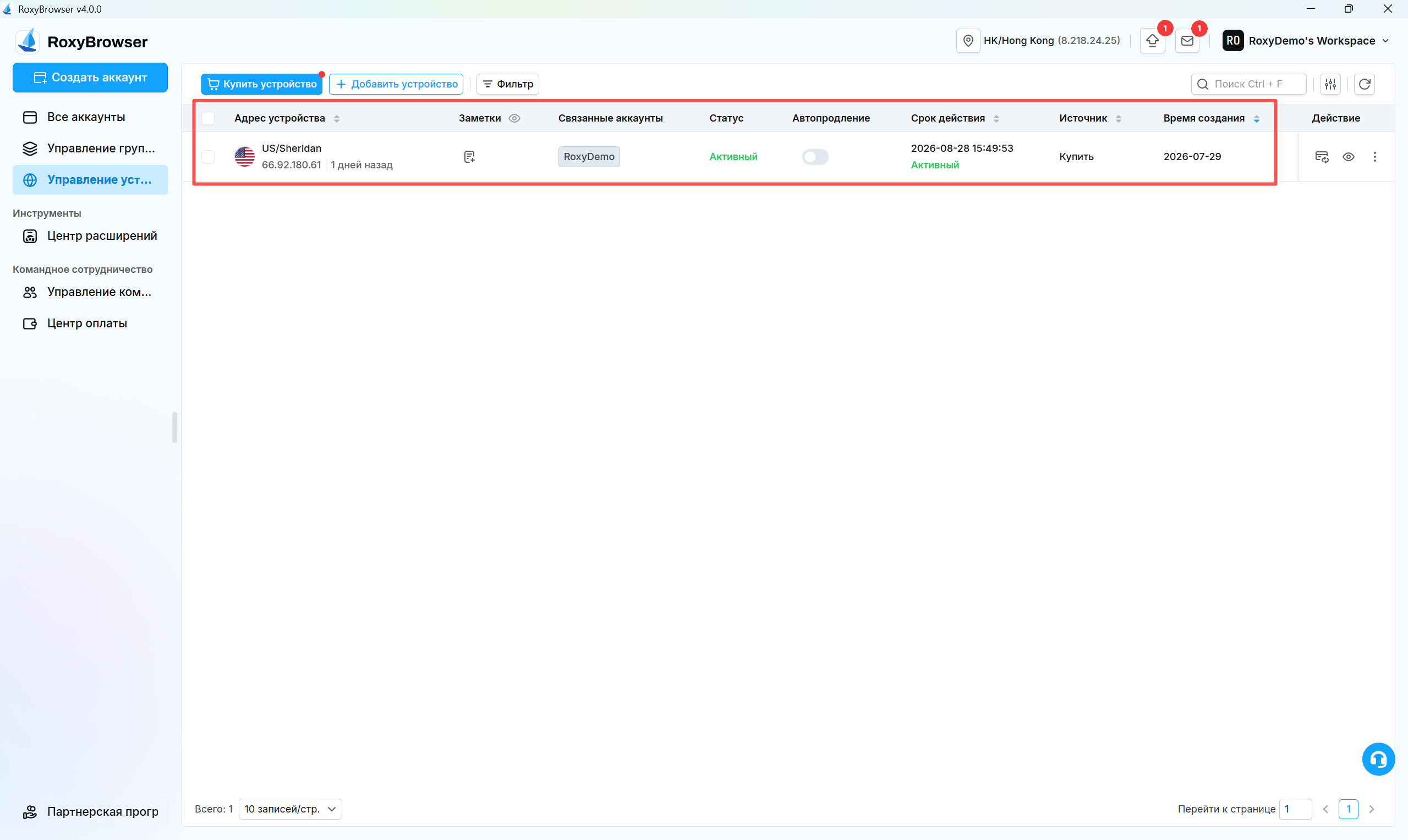Click Активный under the expiry date
The height and width of the screenshot is (840, 1408).
click(935, 164)
